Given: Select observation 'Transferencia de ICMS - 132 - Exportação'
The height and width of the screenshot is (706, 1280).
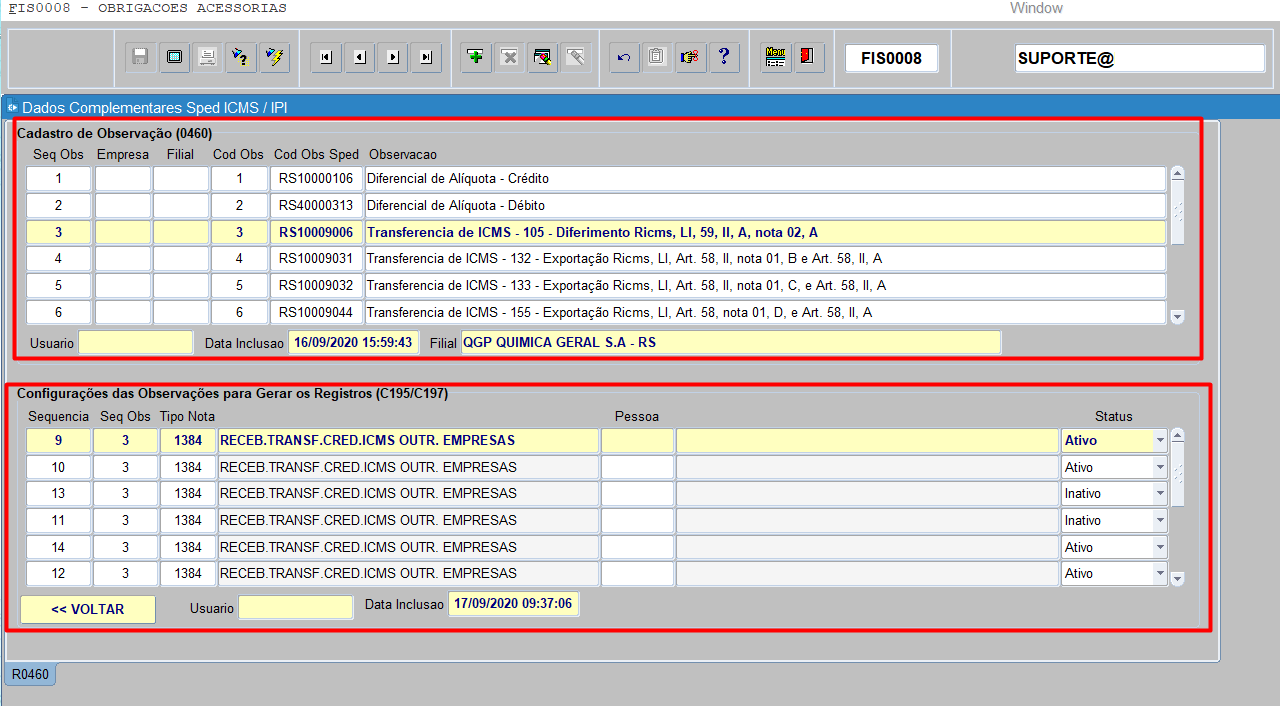Looking at the screenshot, I should click(766, 259).
